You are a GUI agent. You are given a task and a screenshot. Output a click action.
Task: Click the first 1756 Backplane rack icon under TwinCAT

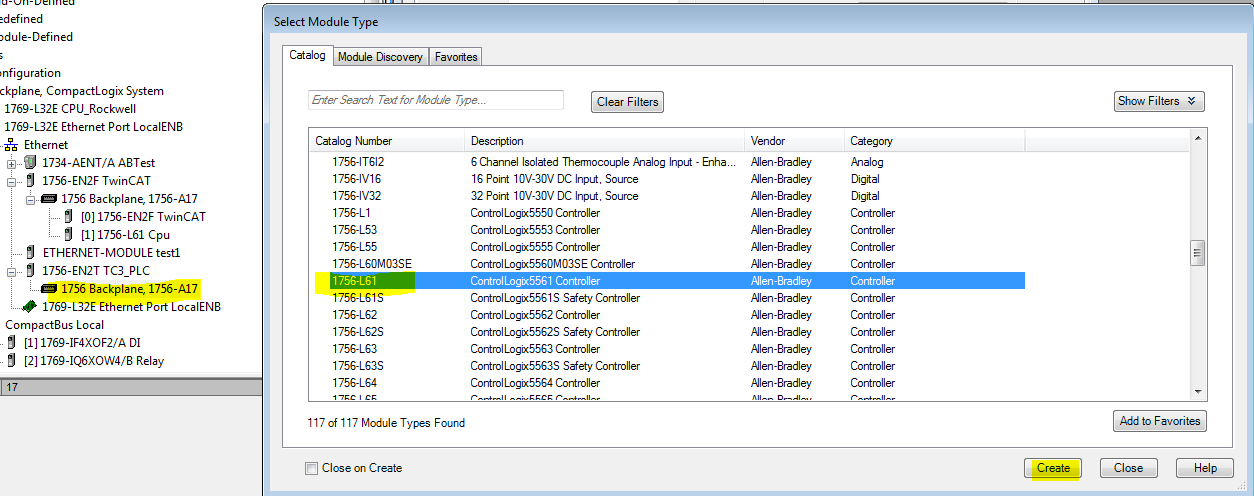(48, 199)
